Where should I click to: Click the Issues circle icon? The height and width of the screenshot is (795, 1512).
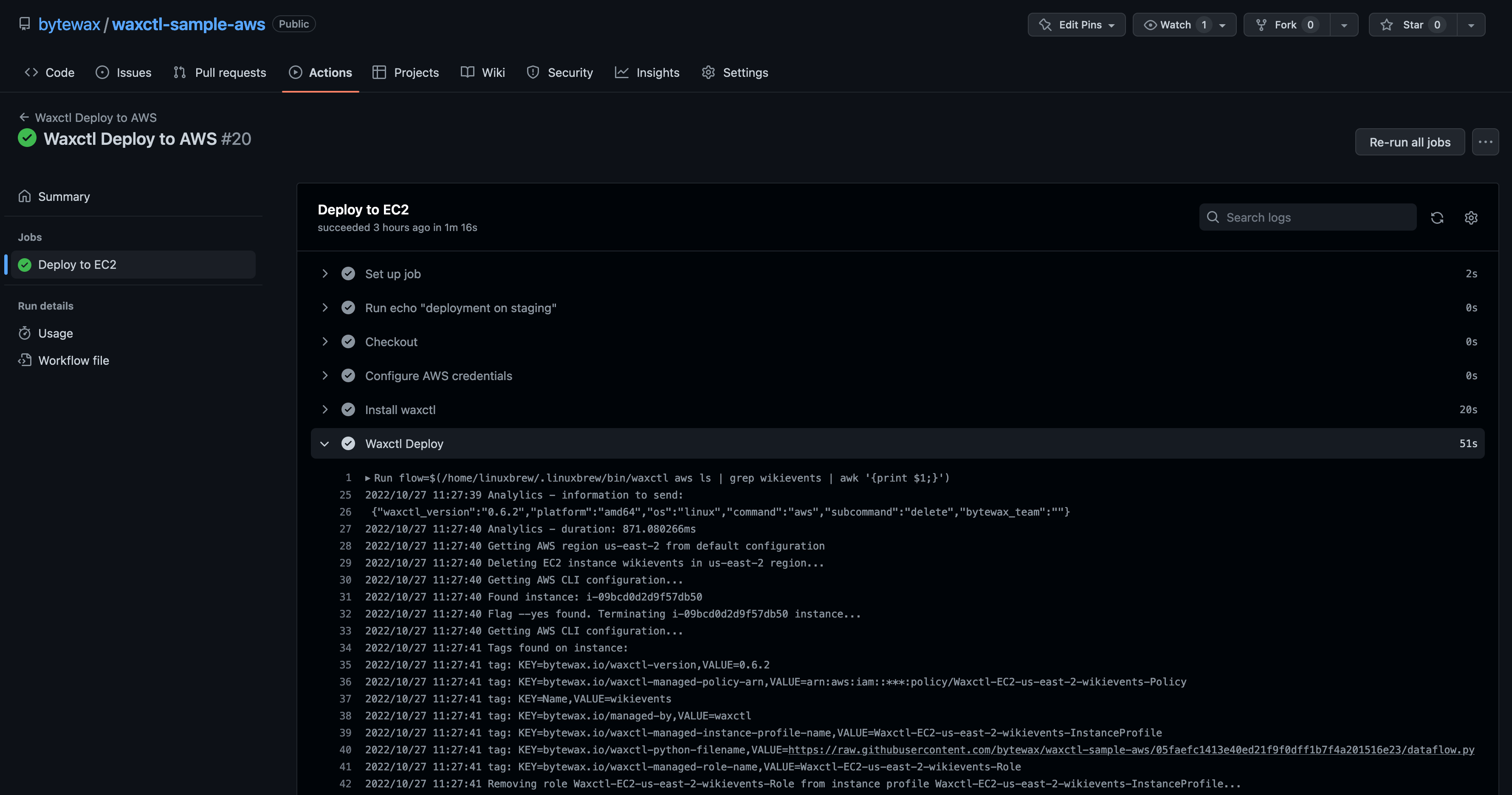102,72
